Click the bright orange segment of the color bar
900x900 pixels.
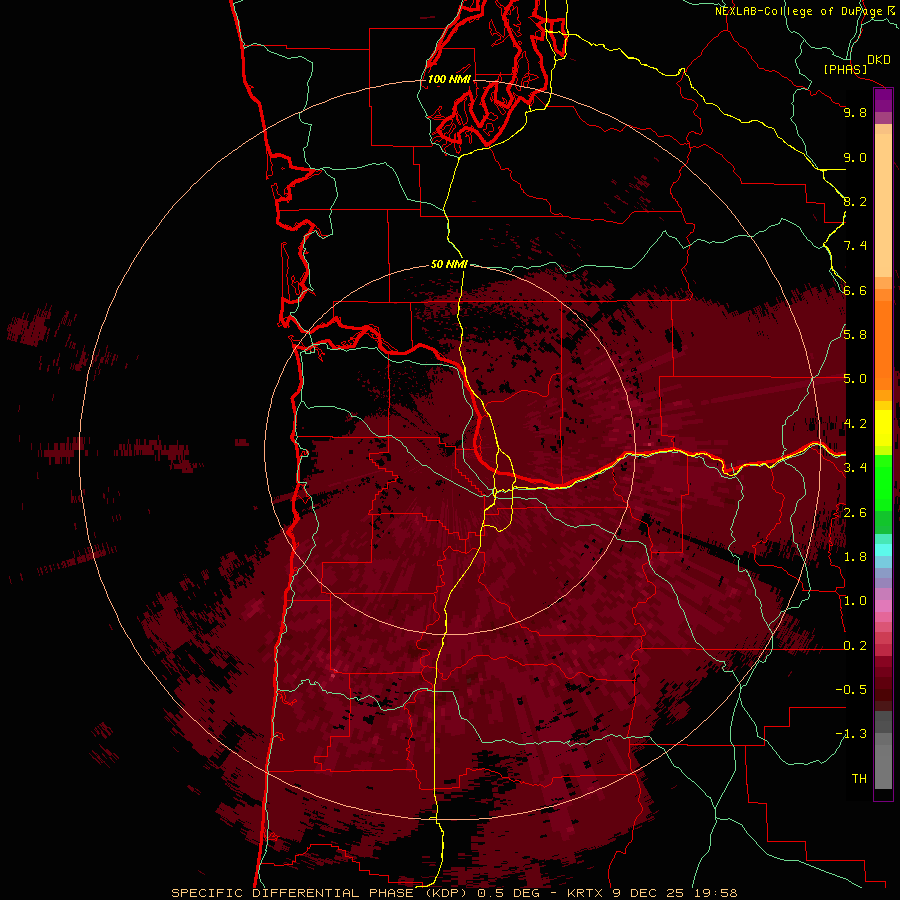[883, 344]
